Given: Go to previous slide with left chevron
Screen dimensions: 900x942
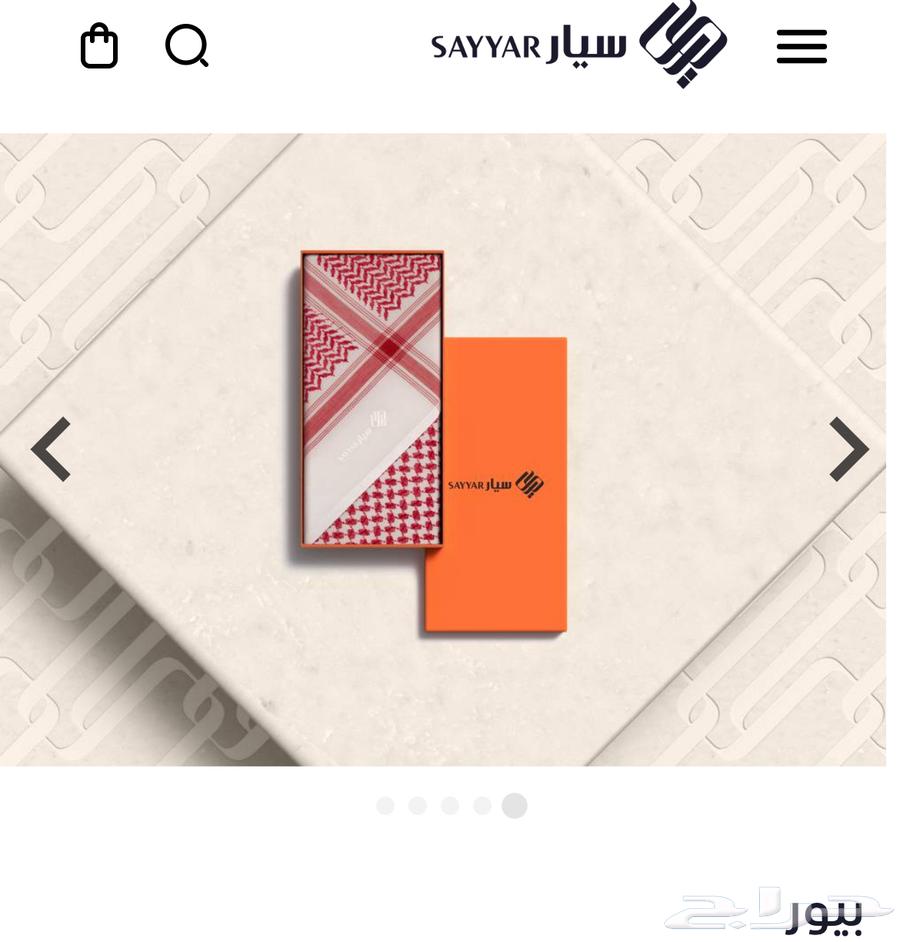Looking at the screenshot, I should pyautogui.click(x=51, y=449).
